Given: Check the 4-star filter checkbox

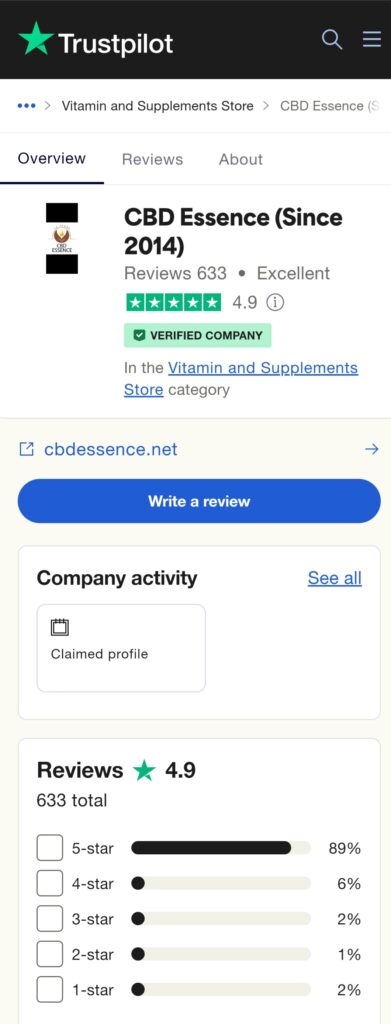Looking at the screenshot, I should tap(50, 884).
